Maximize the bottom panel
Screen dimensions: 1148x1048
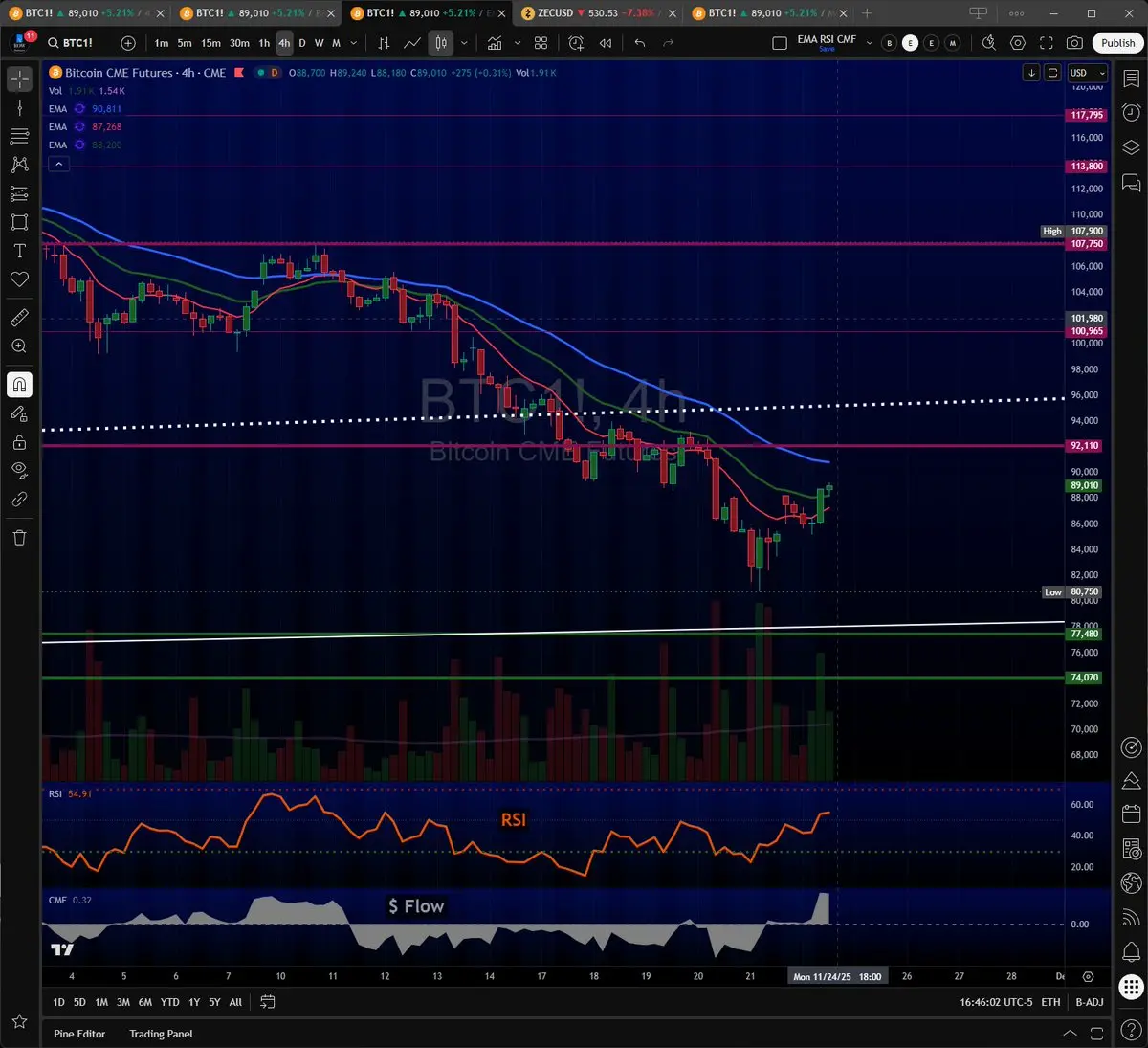point(1097,1034)
